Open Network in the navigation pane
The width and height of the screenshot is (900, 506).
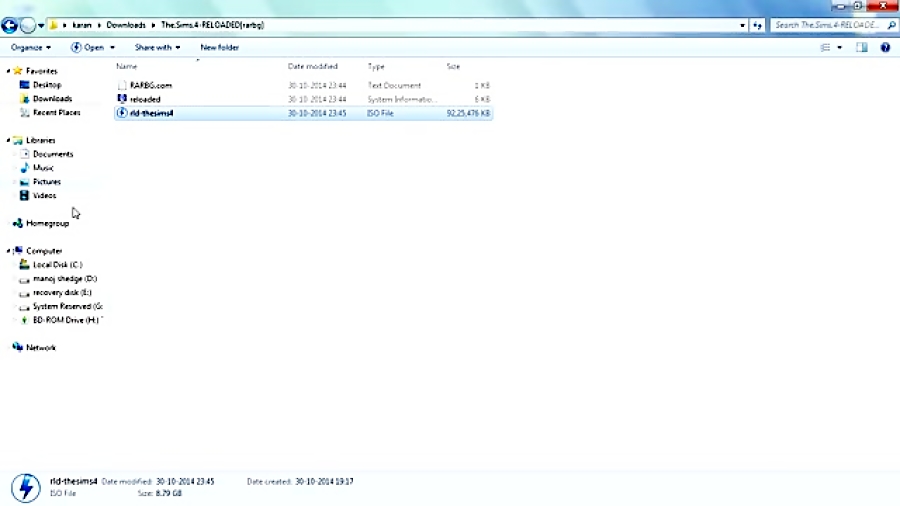click(41, 348)
